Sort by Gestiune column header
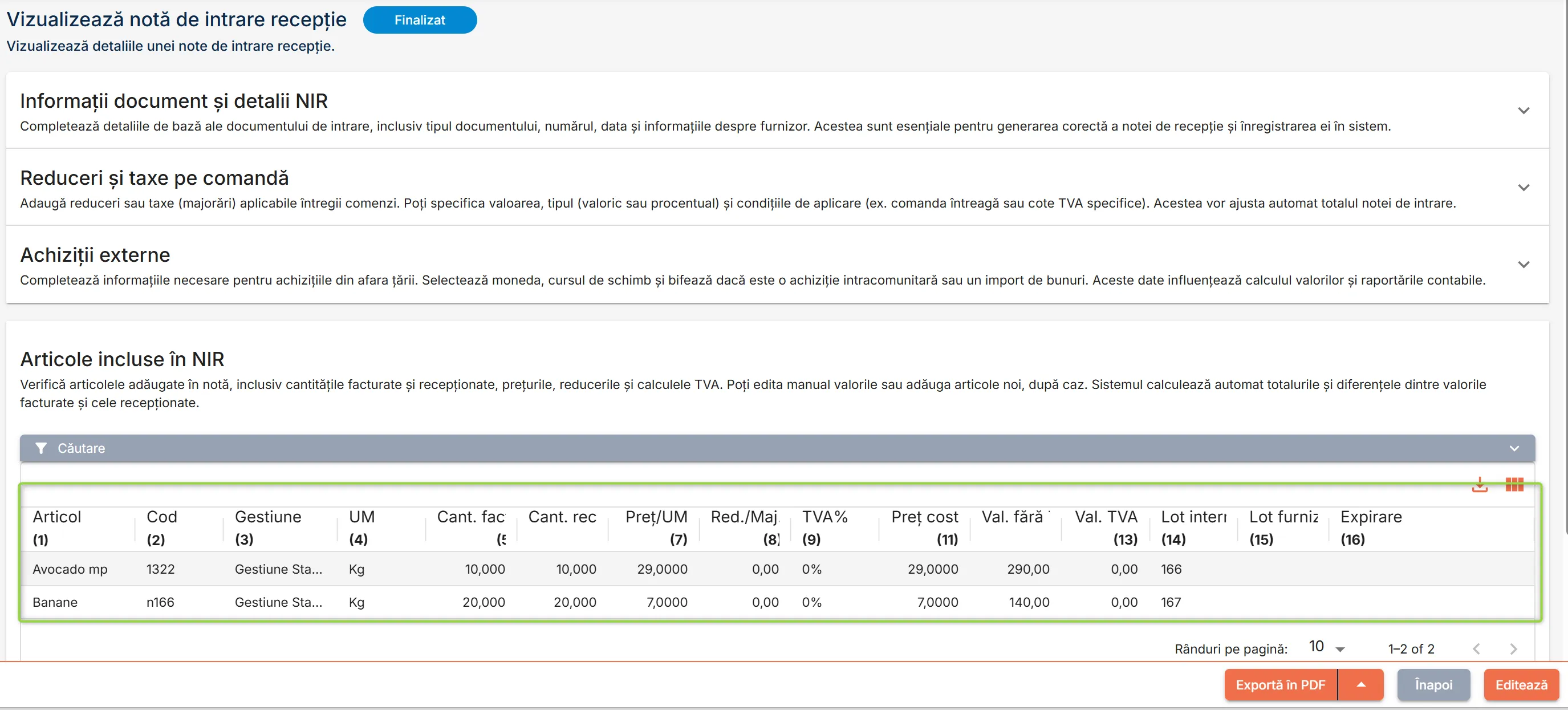1568x710 pixels. tap(268, 517)
